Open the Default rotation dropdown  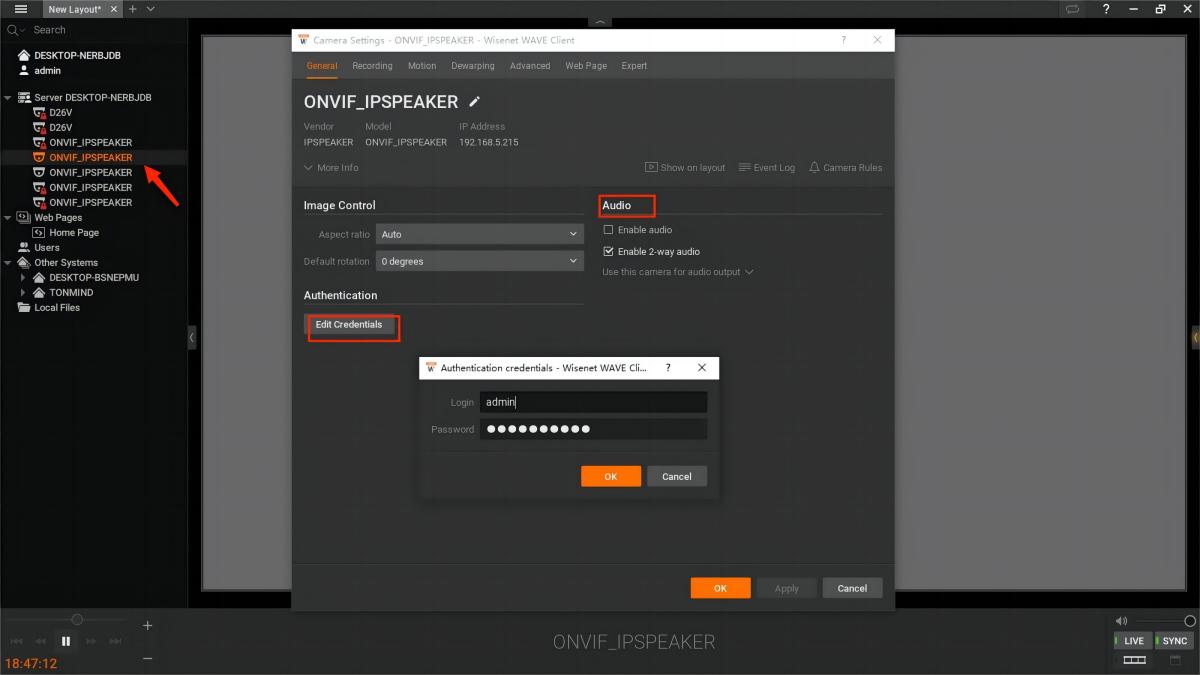pos(480,261)
